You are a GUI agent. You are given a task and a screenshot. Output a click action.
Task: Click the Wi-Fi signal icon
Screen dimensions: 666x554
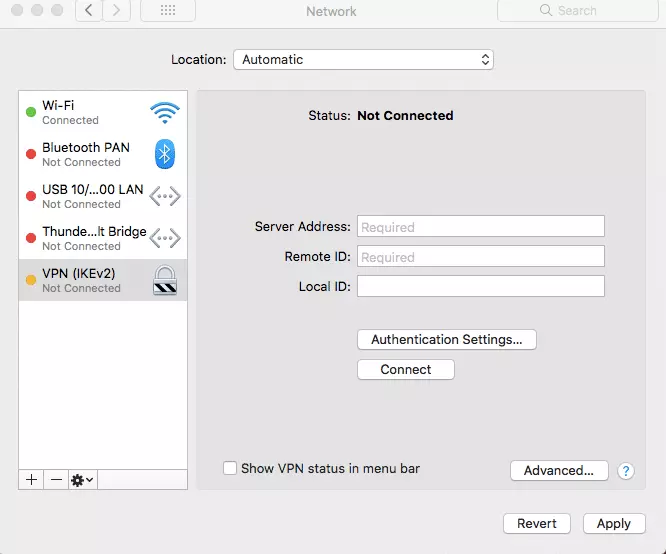164,112
